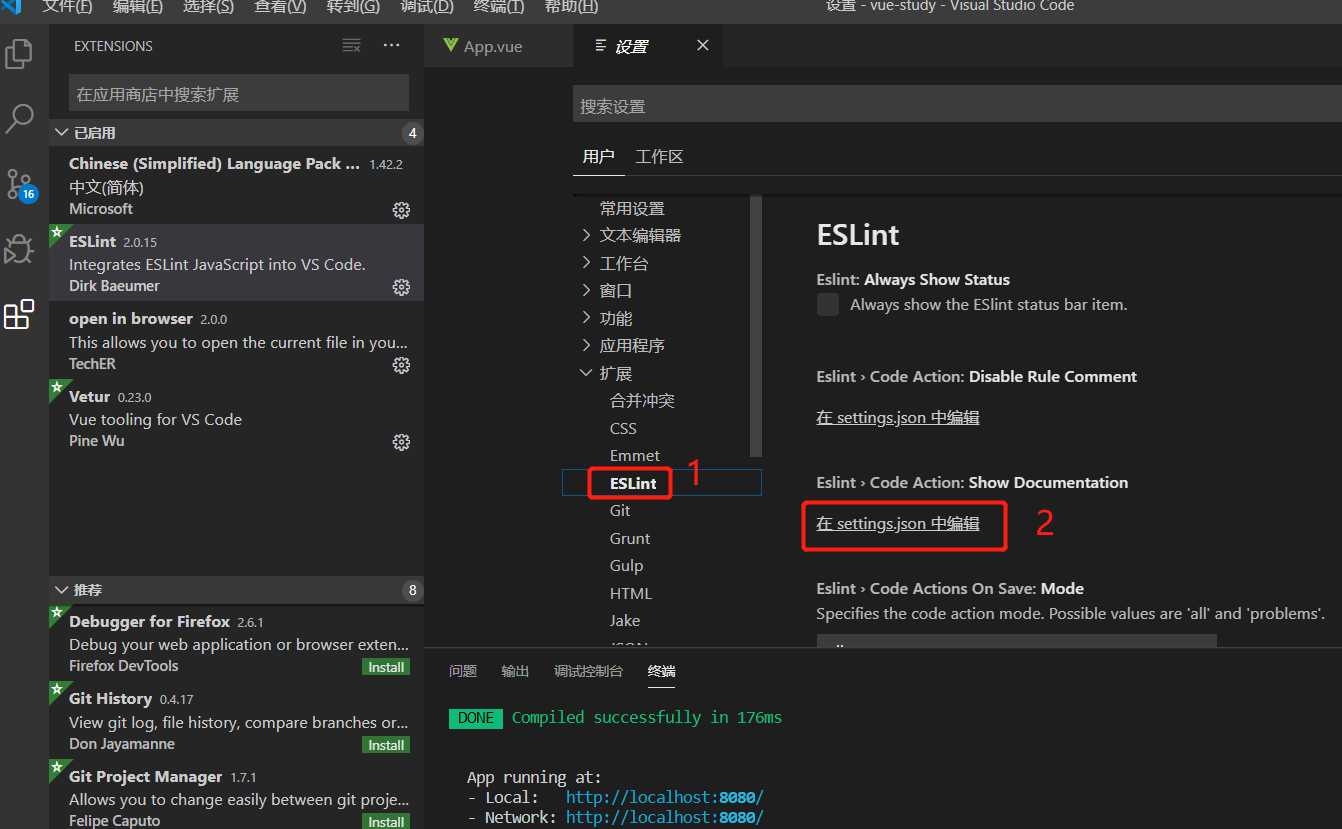Select Grunt in settings tree
Image resolution: width=1342 pixels, height=829 pixels.
point(630,538)
